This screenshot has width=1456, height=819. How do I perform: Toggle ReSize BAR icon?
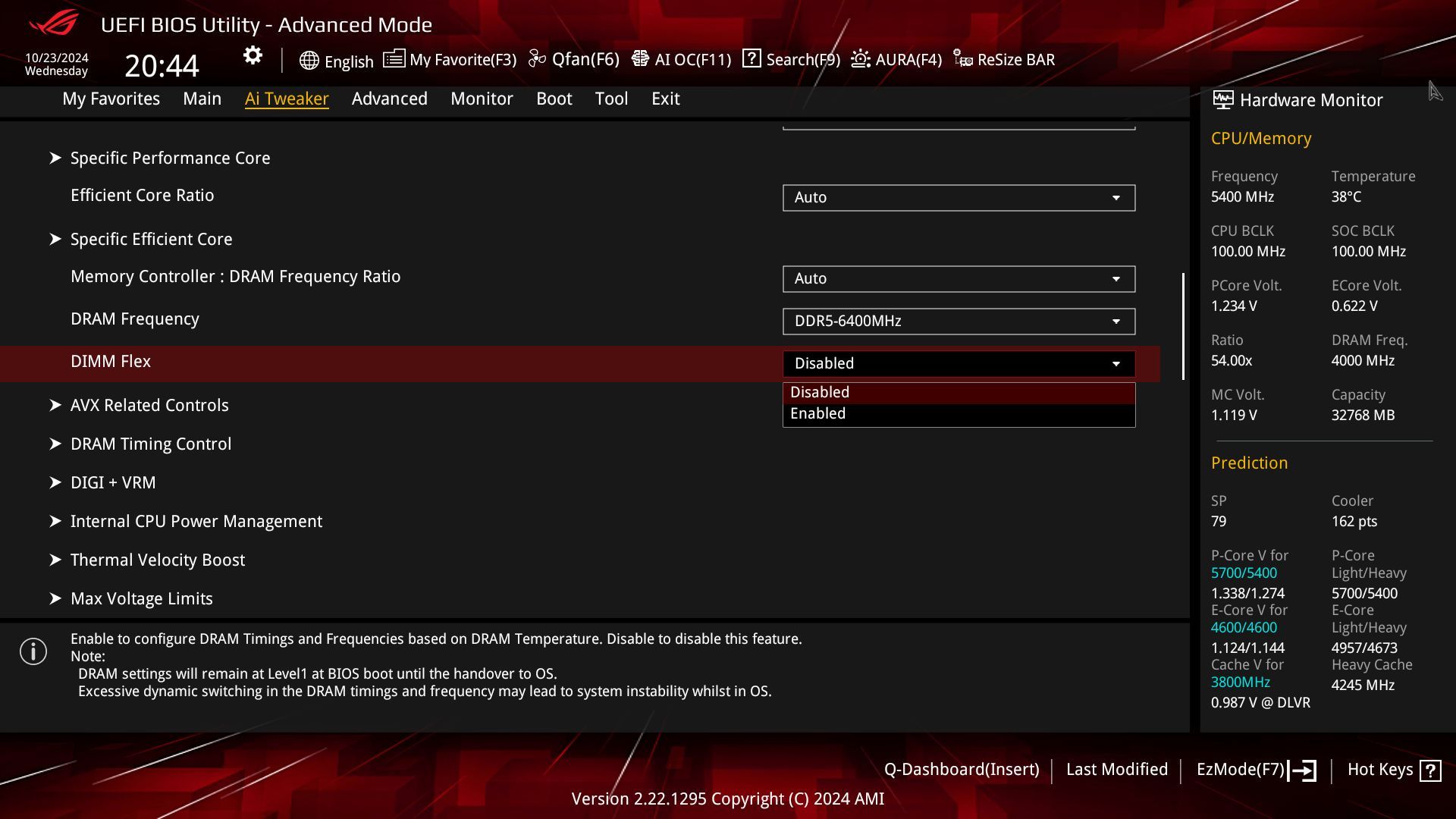963,59
